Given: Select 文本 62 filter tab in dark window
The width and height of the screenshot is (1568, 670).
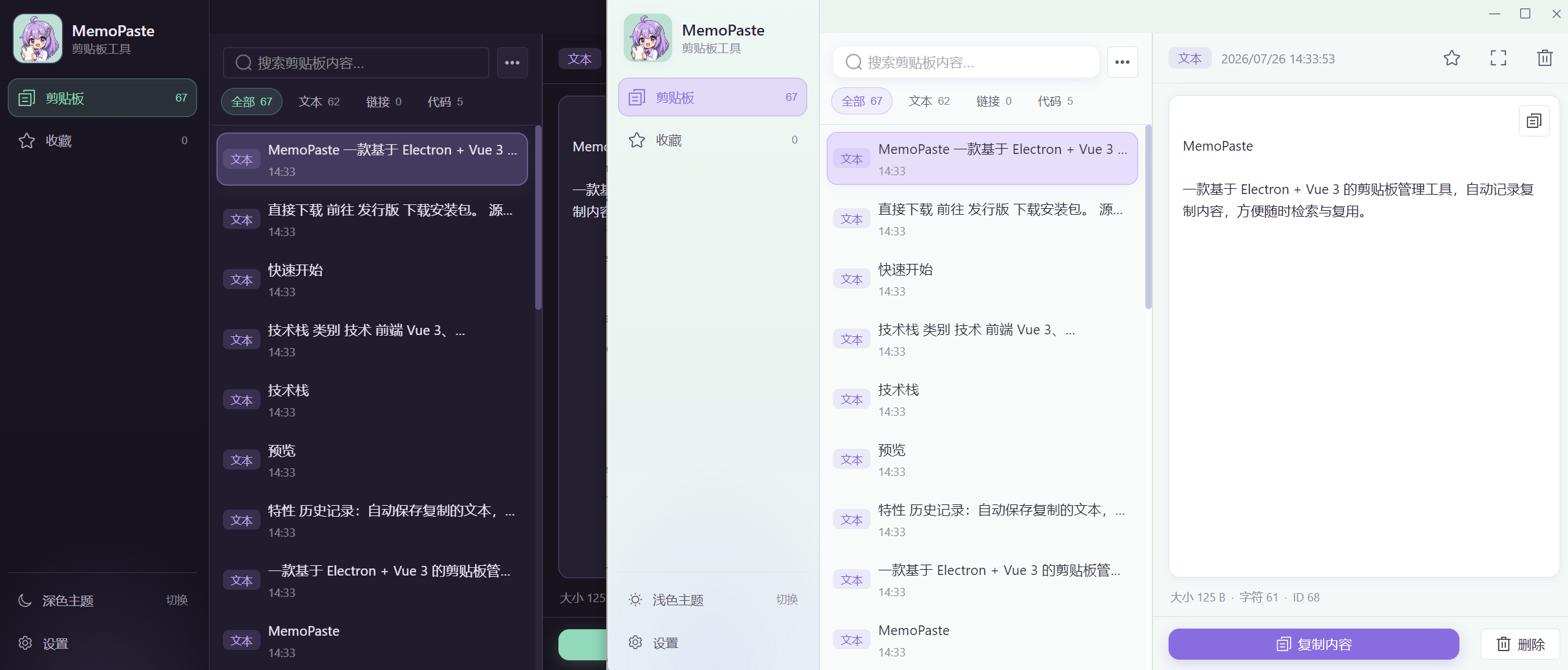Looking at the screenshot, I should pos(319,102).
